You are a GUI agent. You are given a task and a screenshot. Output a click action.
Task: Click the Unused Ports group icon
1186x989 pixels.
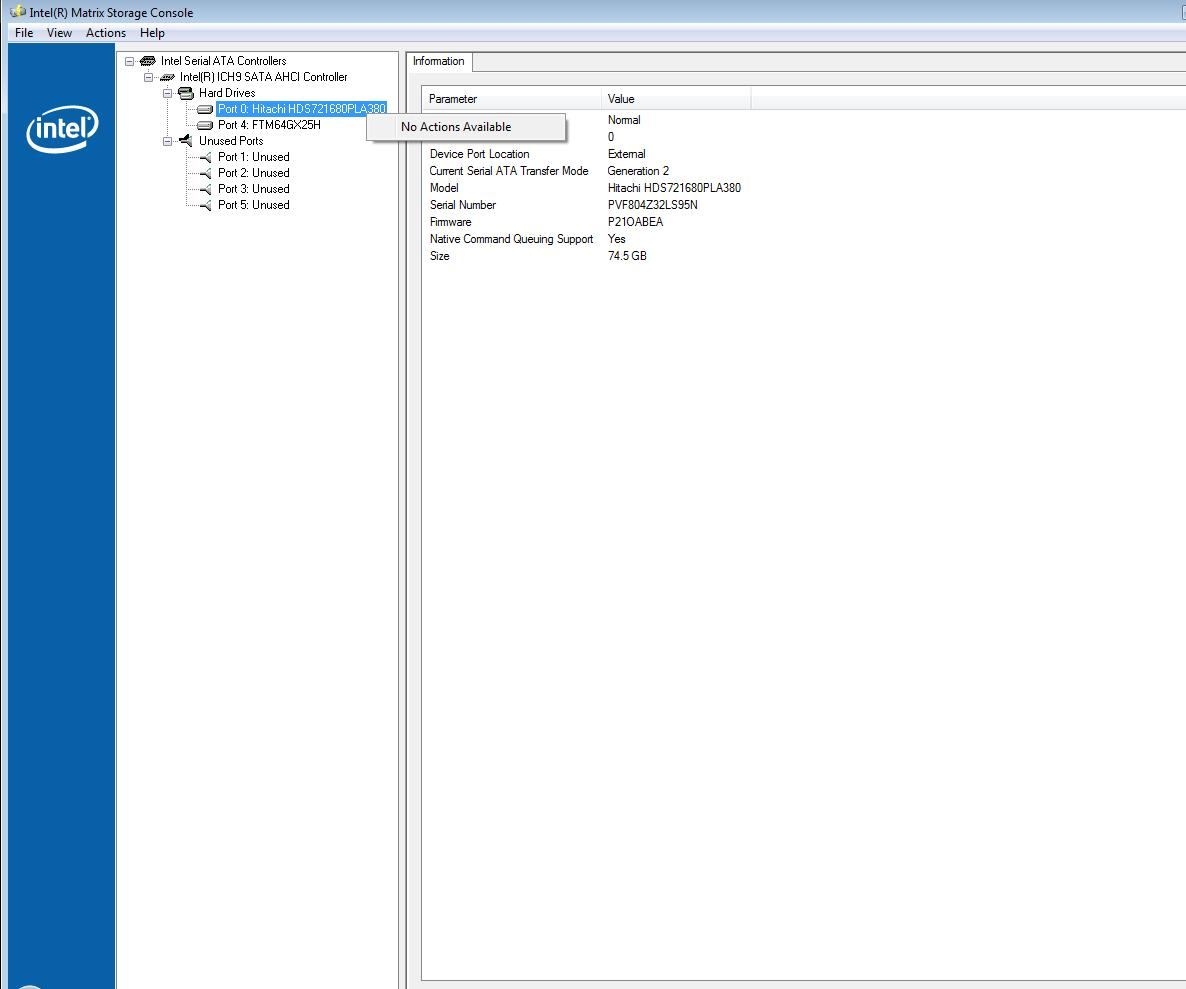[186, 141]
